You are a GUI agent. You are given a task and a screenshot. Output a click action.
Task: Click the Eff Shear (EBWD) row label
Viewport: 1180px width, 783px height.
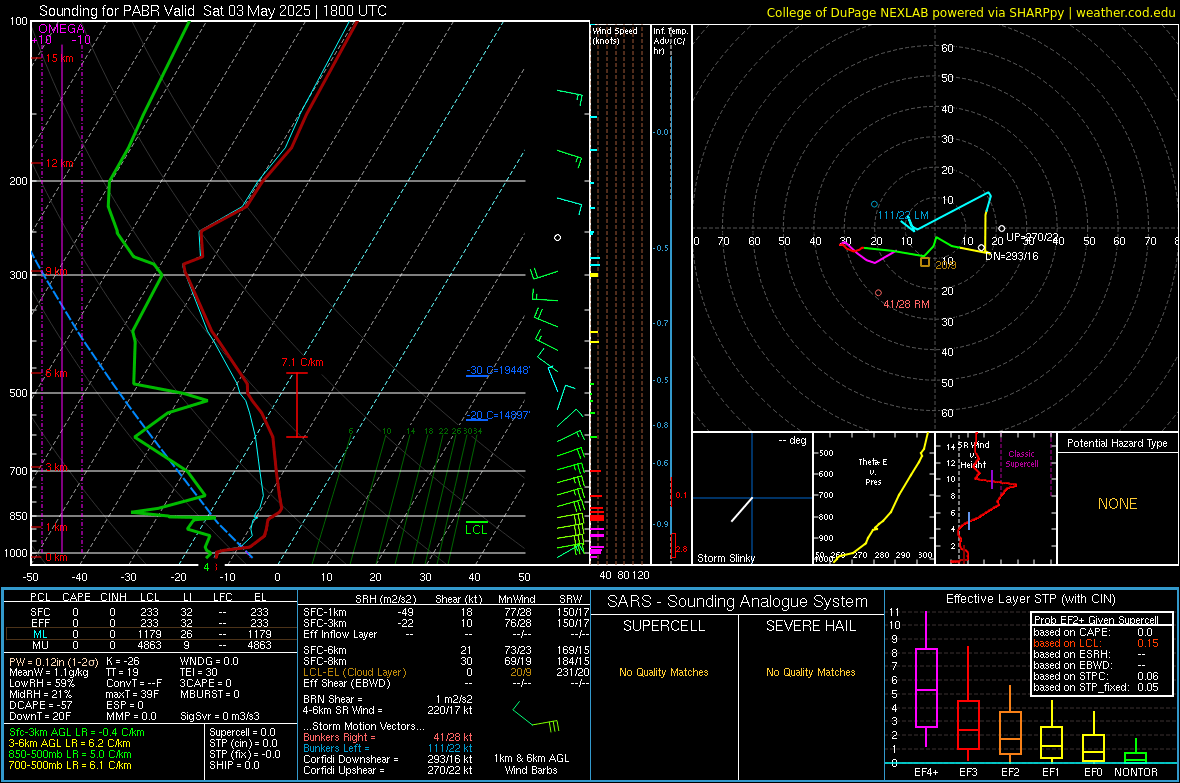click(x=347, y=683)
